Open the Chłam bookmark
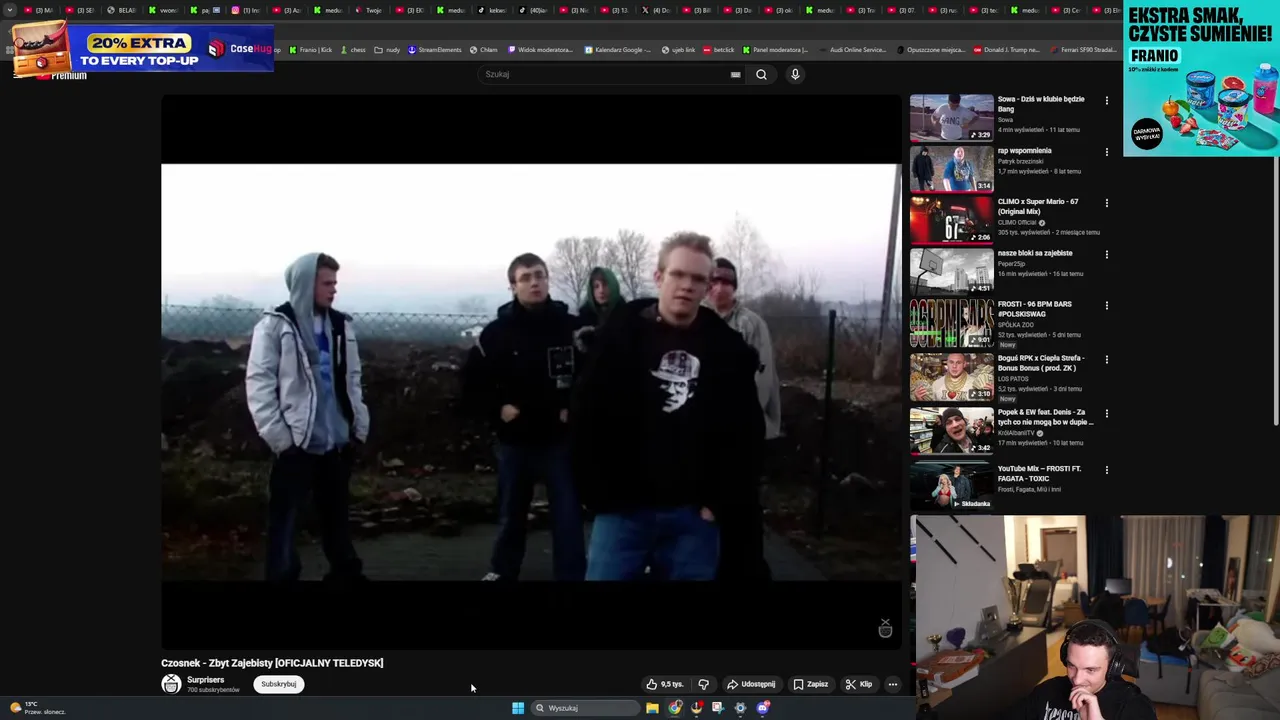The image size is (1280, 720). [x=484, y=50]
